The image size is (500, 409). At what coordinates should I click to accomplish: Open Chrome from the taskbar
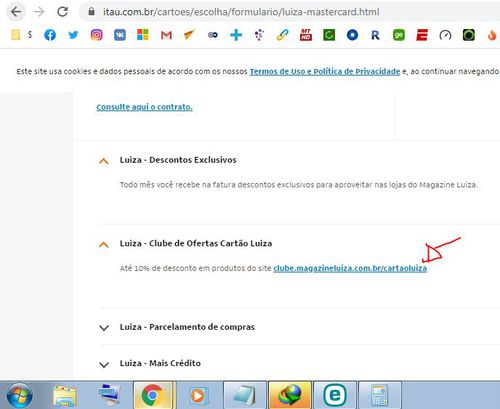point(153,395)
